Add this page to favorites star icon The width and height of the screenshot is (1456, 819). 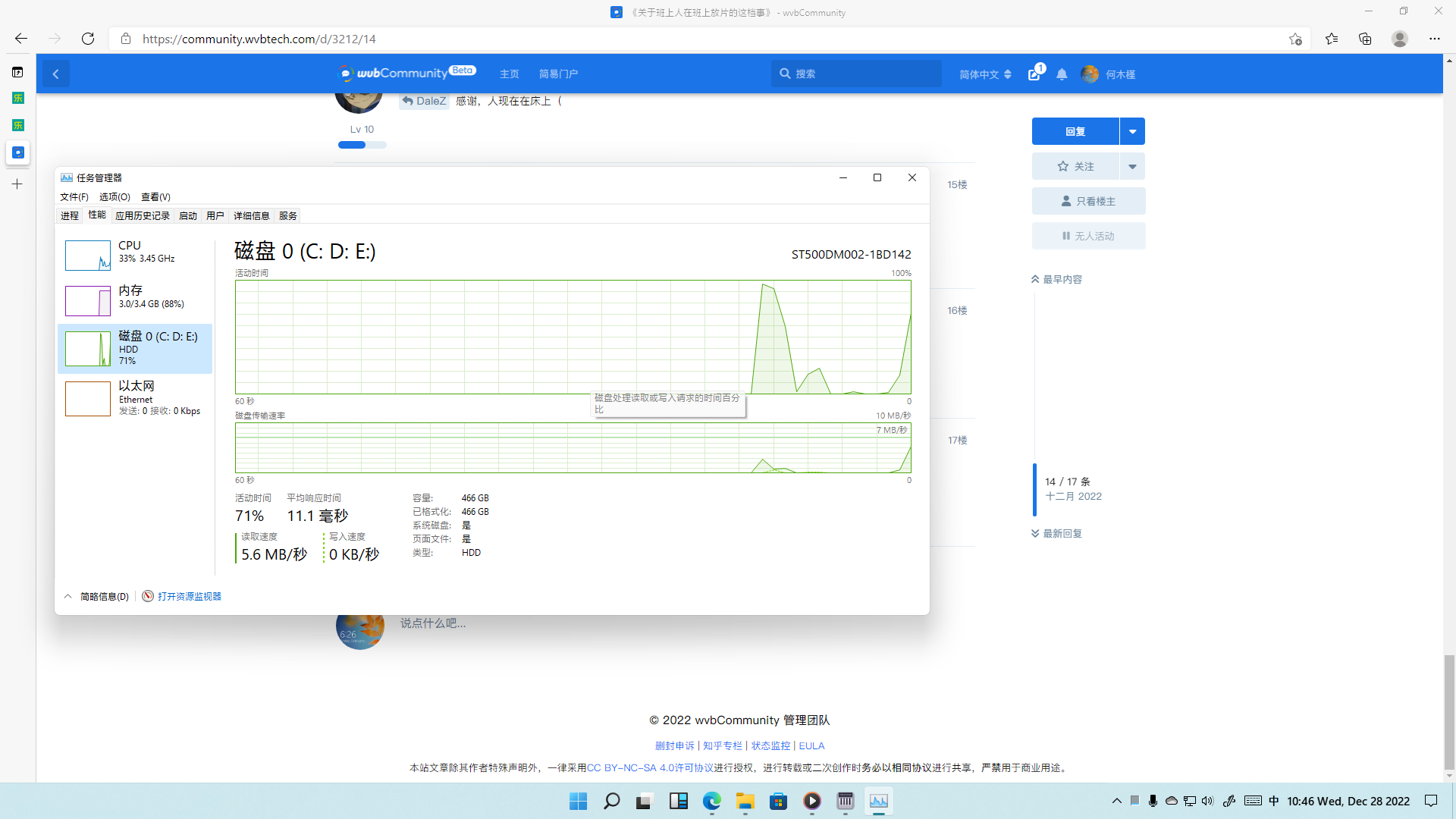point(1295,39)
